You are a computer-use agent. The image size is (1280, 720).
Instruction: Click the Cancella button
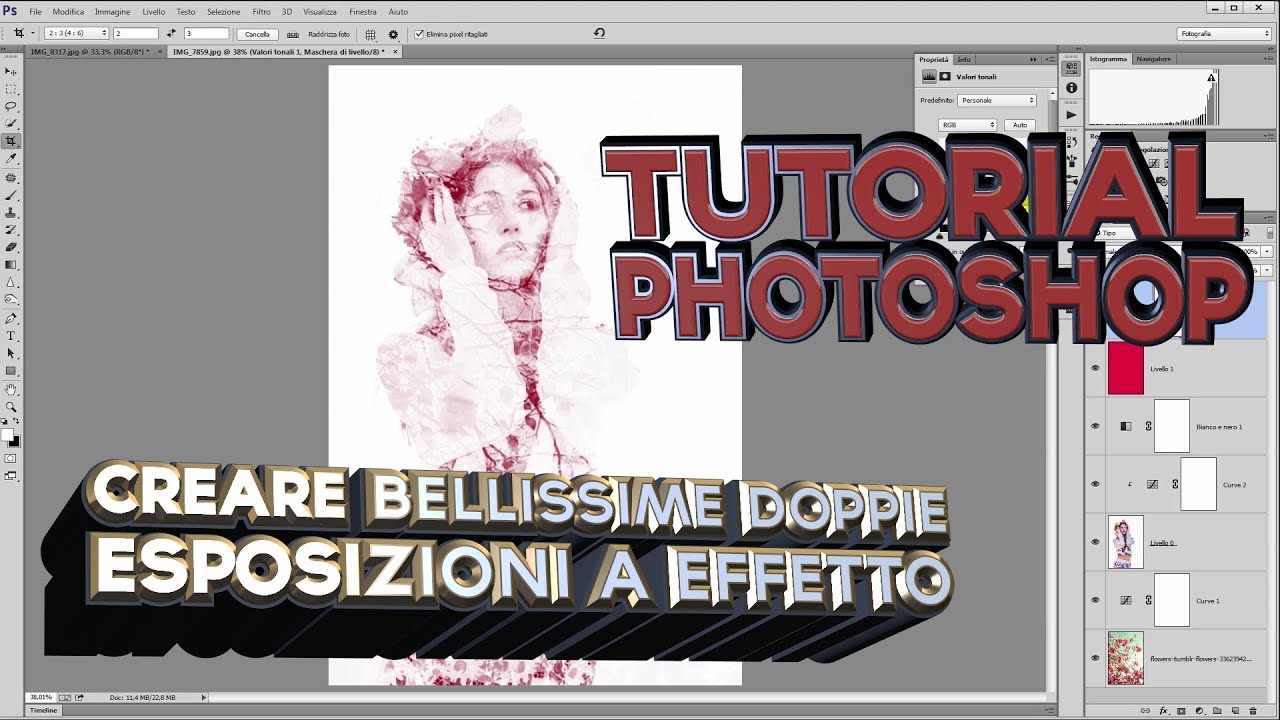(x=257, y=34)
